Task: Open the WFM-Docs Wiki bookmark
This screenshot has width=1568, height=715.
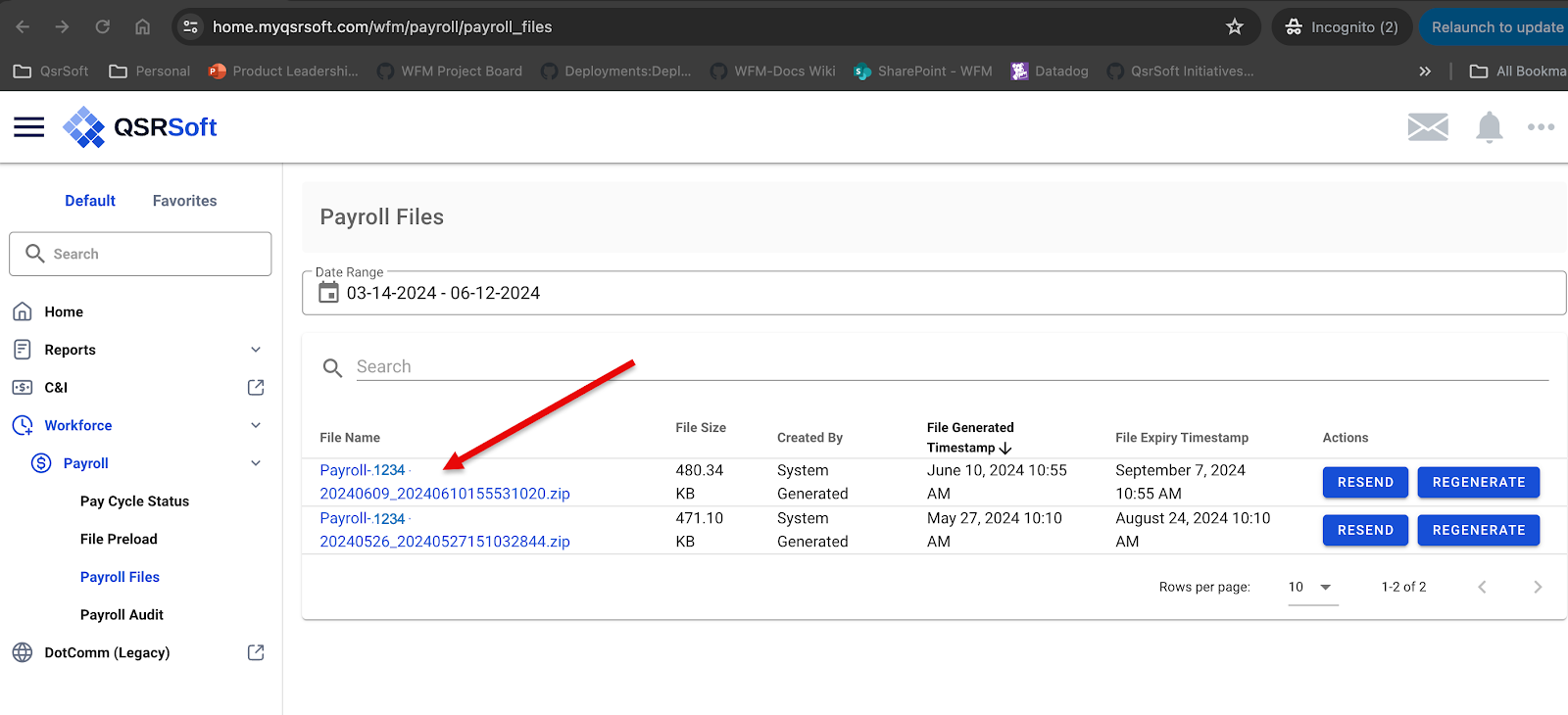Action: [773, 71]
